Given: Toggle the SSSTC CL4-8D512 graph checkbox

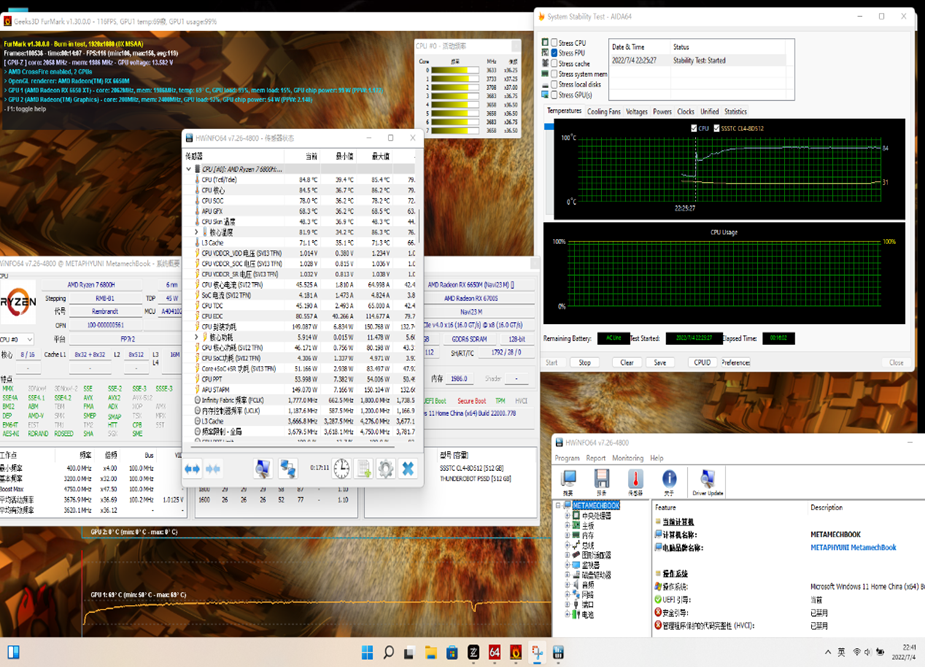Looking at the screenshot, I should coord(716,128).
